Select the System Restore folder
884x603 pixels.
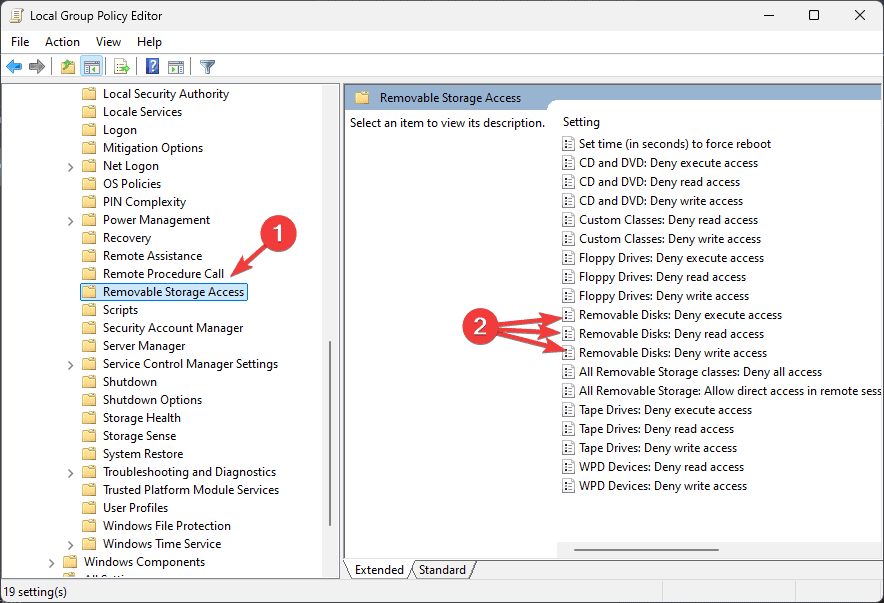tap(143, 454)
